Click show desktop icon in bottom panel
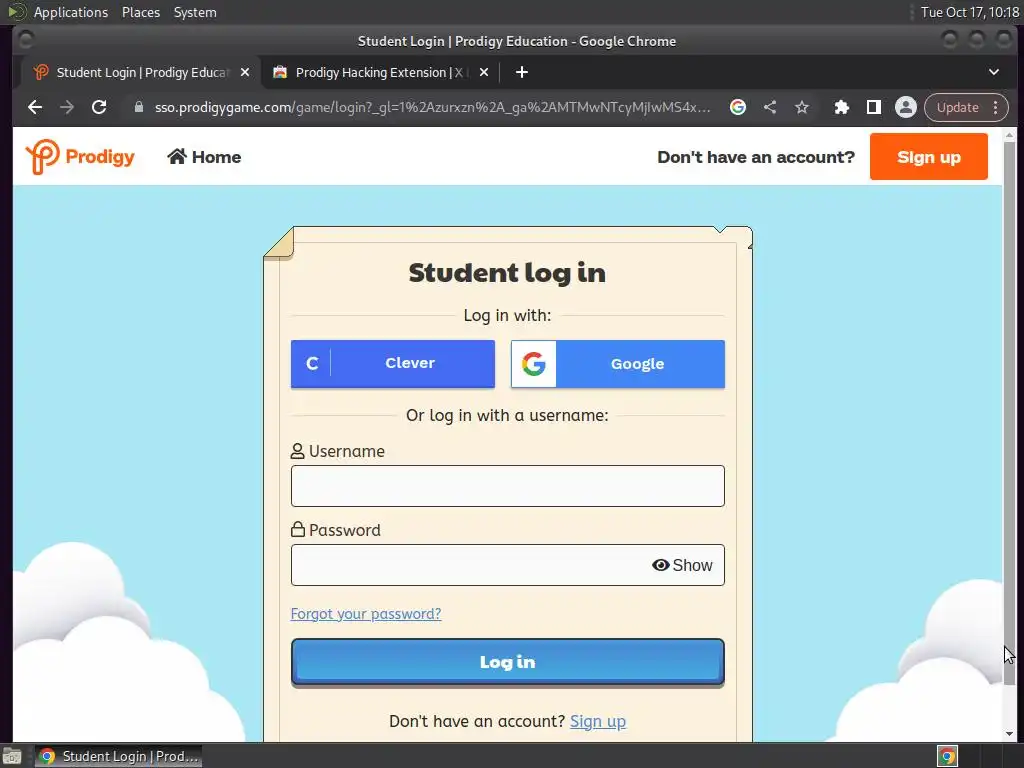This screenshot has height=768, width=1024. point(12,756)
